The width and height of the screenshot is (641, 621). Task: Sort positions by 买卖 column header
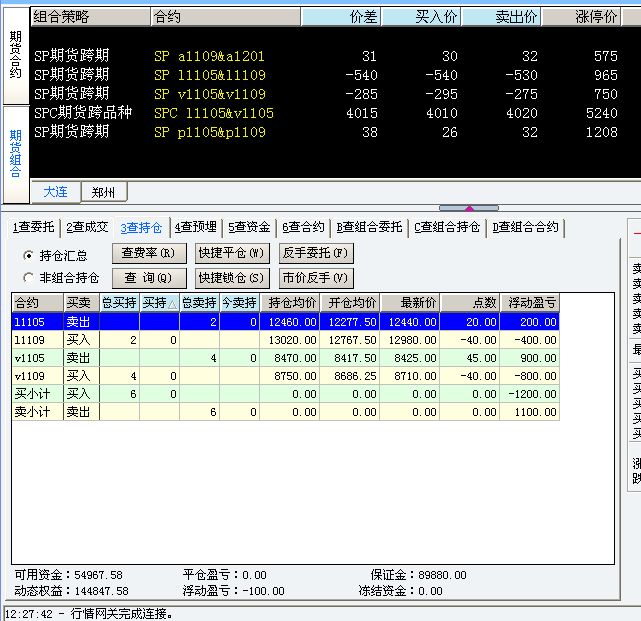pyautogui.click(x=81, y=303)
